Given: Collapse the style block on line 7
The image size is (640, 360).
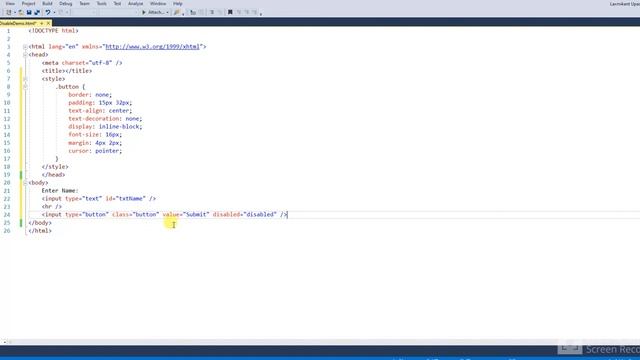Looking at the screenshot, I should tap(25, 79).
